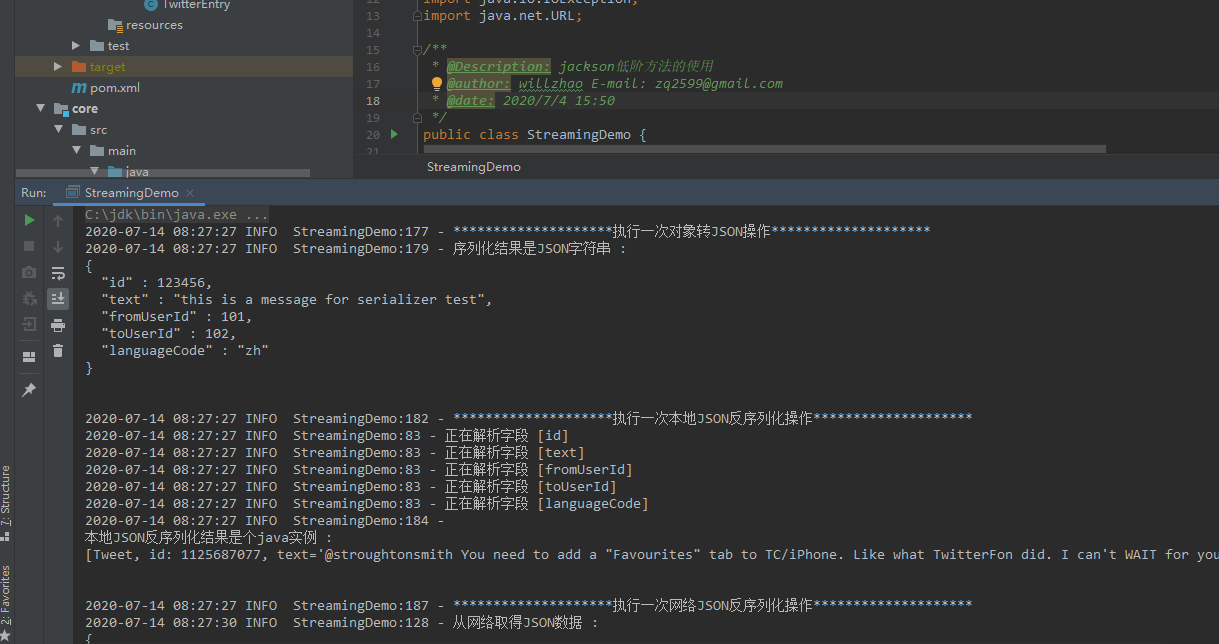Fold the javadoc comment at line 15
This screenshot has width=1219, height=644.
pos(416,49)
